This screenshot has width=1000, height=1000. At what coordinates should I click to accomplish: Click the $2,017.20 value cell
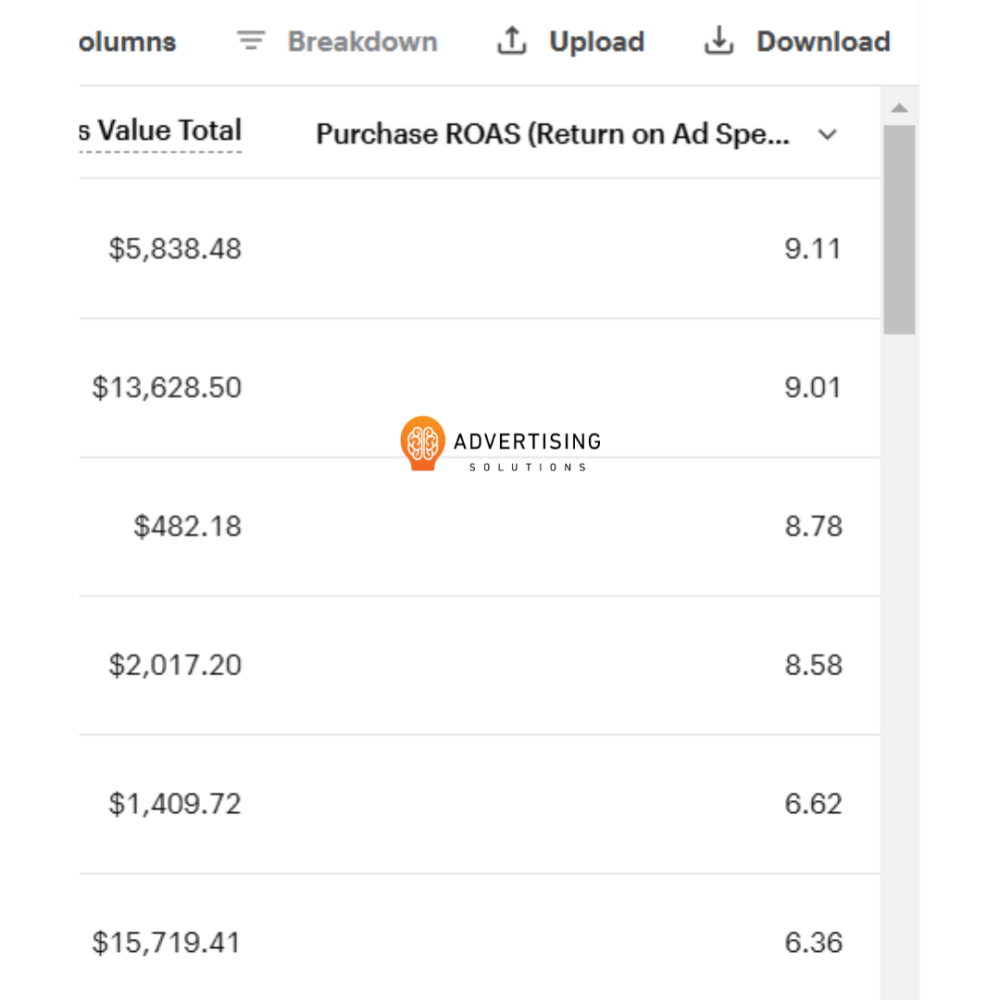[175, 665]
